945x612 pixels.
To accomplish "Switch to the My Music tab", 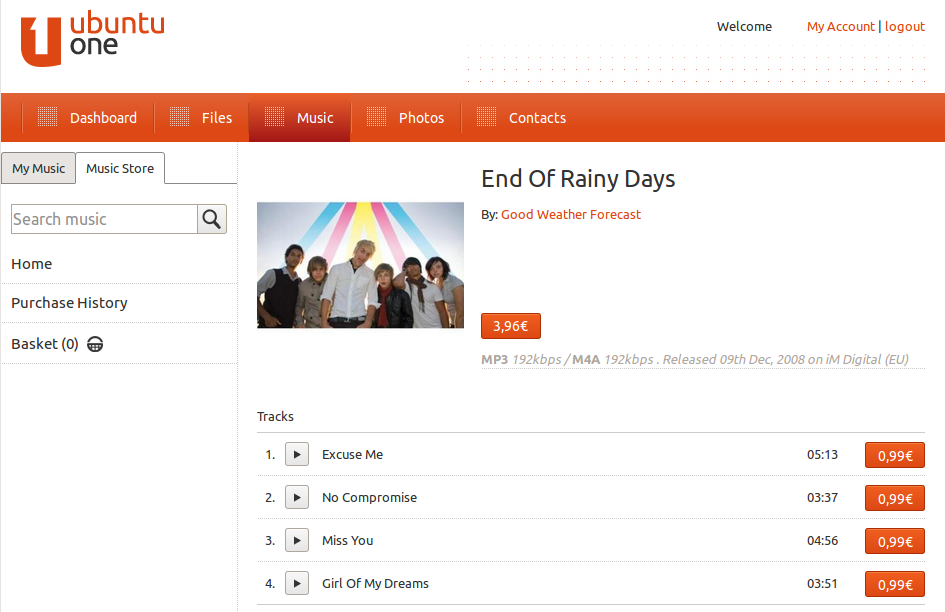I will (x=38, y=169).
